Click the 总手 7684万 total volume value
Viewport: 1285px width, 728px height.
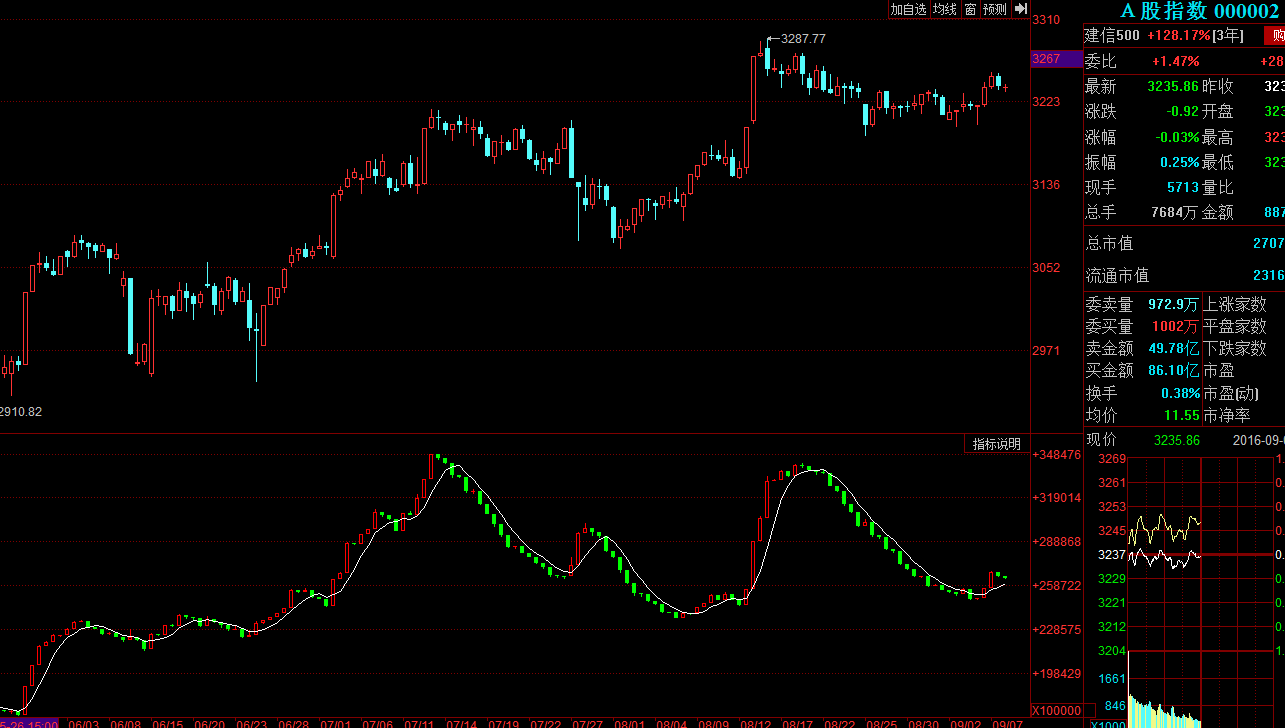tap(1174, 212)
